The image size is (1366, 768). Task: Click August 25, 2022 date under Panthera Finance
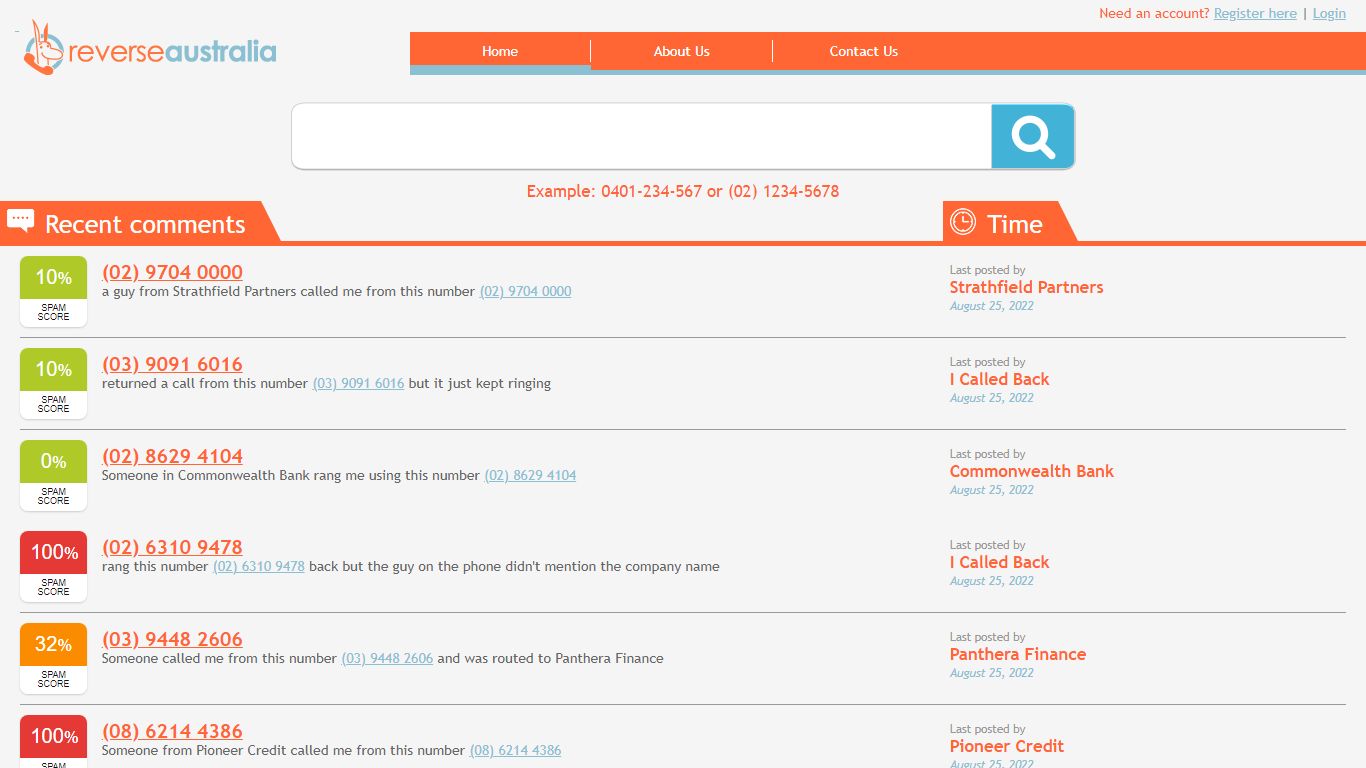tap(992, 673)
